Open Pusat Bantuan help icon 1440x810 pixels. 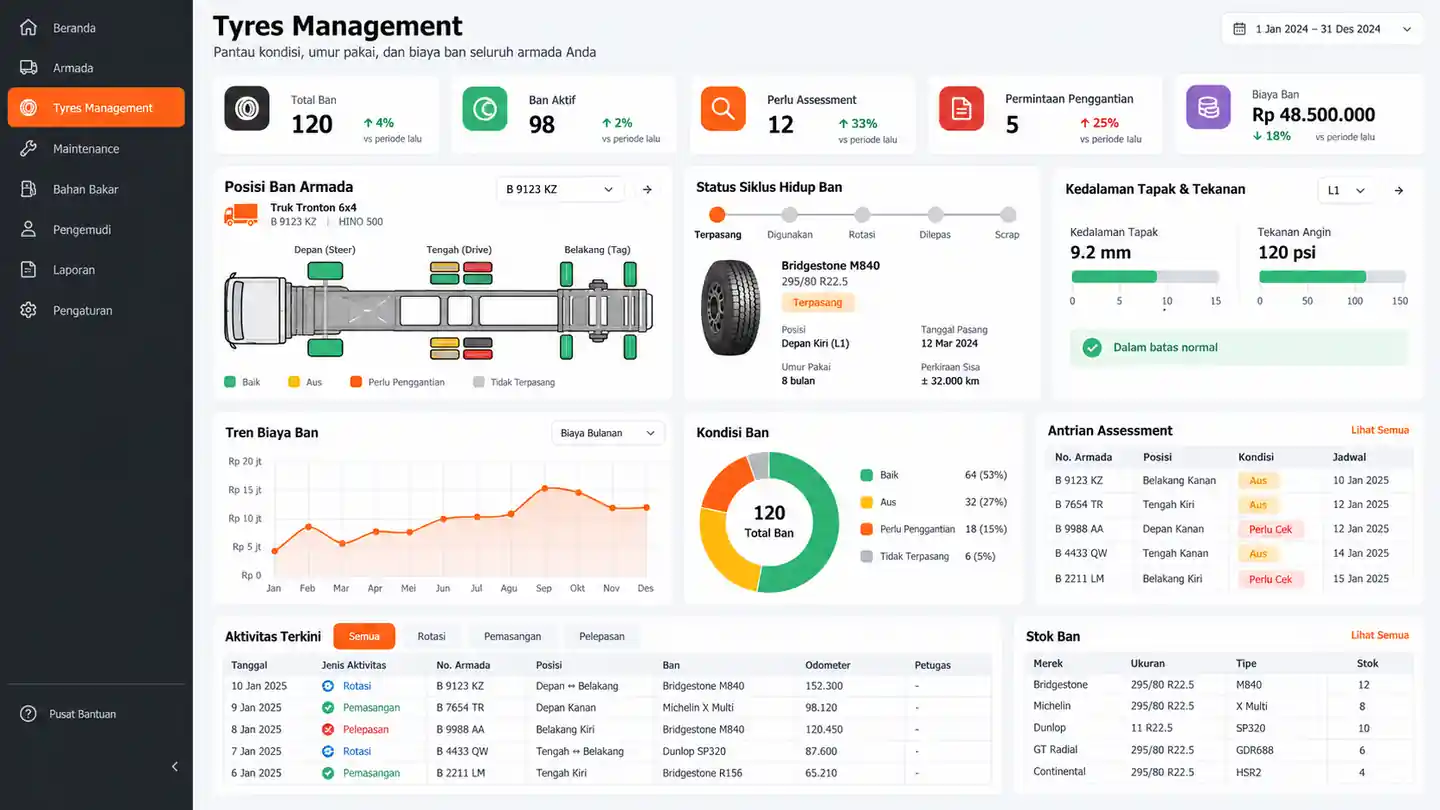tap(28, 714)
